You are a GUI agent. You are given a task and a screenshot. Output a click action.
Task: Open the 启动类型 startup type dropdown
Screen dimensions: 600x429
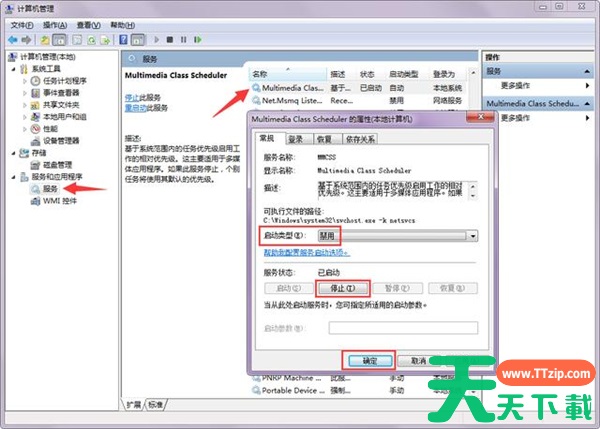[x=473, y=236]
